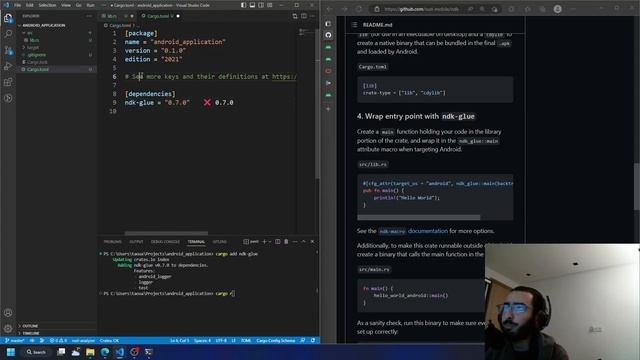
Task: Open the Selection menu
Action: click(x=47, y=5)
